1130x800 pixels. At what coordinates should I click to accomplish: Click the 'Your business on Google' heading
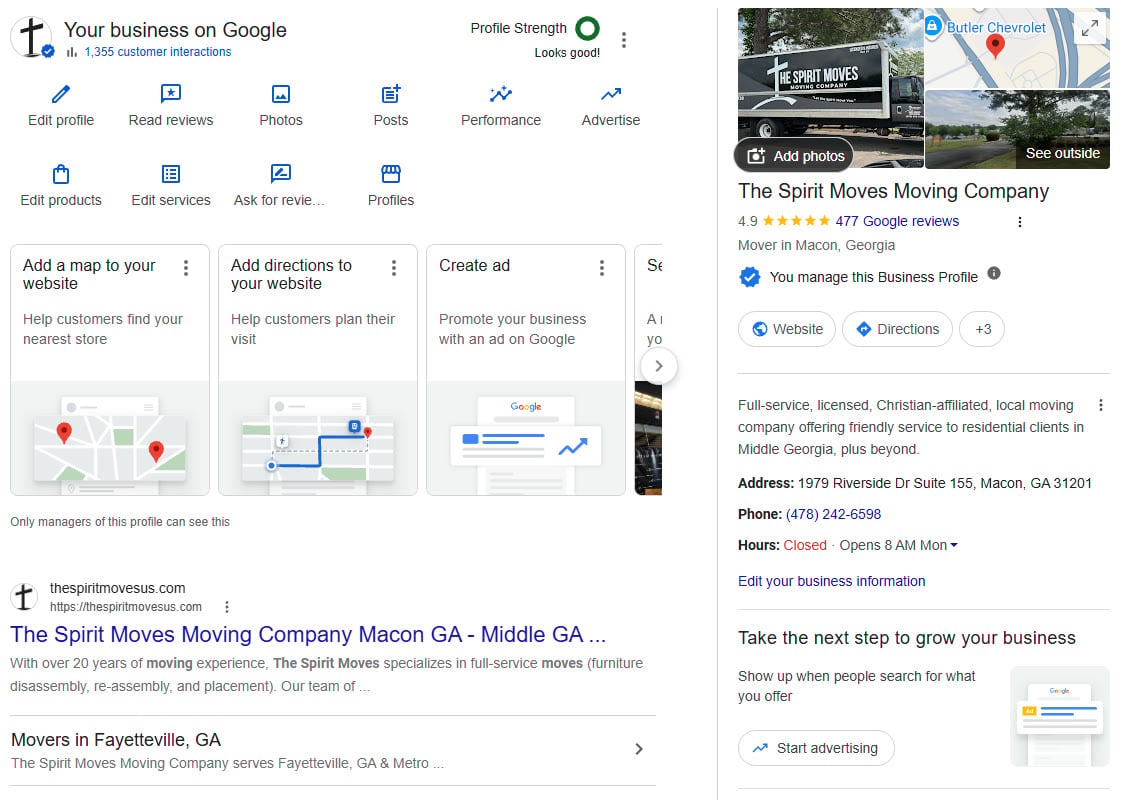point(175,30)
